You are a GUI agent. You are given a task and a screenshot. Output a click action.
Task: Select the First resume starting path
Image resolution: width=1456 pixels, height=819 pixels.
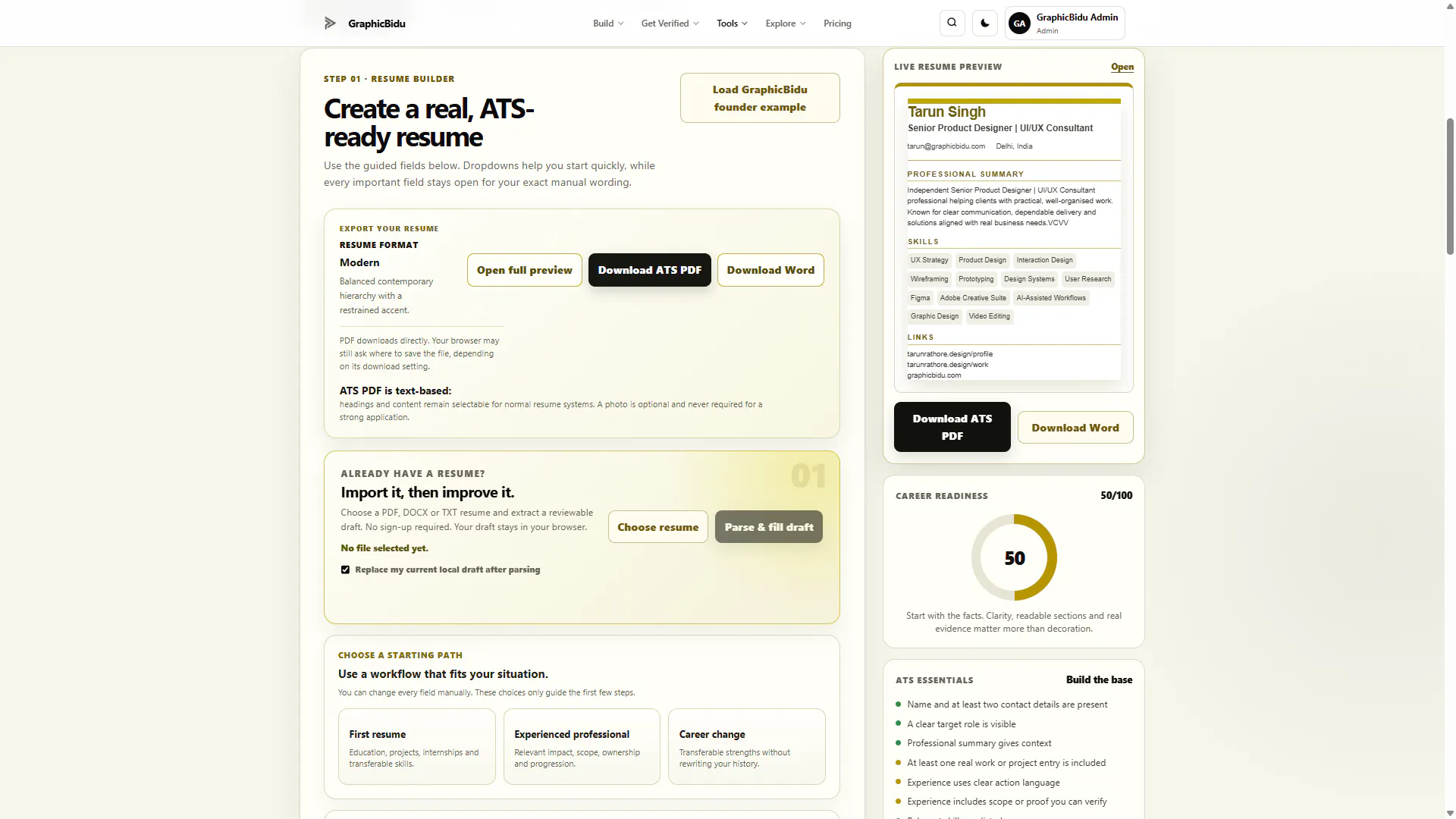[417, 746]
